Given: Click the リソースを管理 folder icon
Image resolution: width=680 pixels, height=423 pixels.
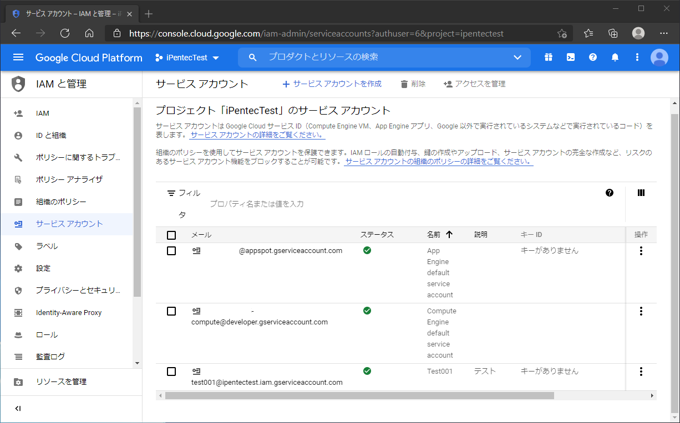Looking at the screenshot, I should [18, 382].
